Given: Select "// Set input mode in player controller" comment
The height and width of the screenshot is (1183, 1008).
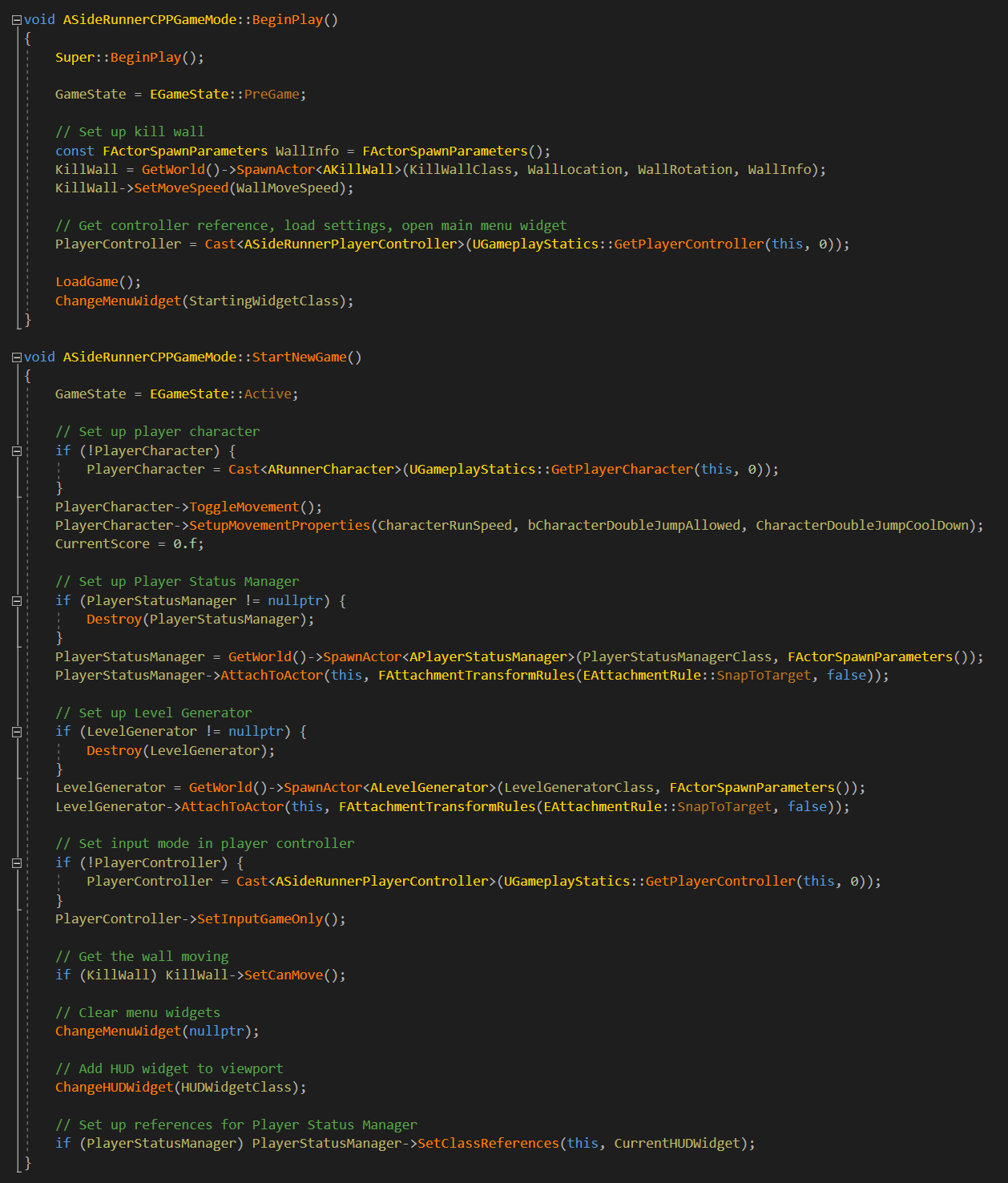Looking at the screenshot, I should 205,844.
